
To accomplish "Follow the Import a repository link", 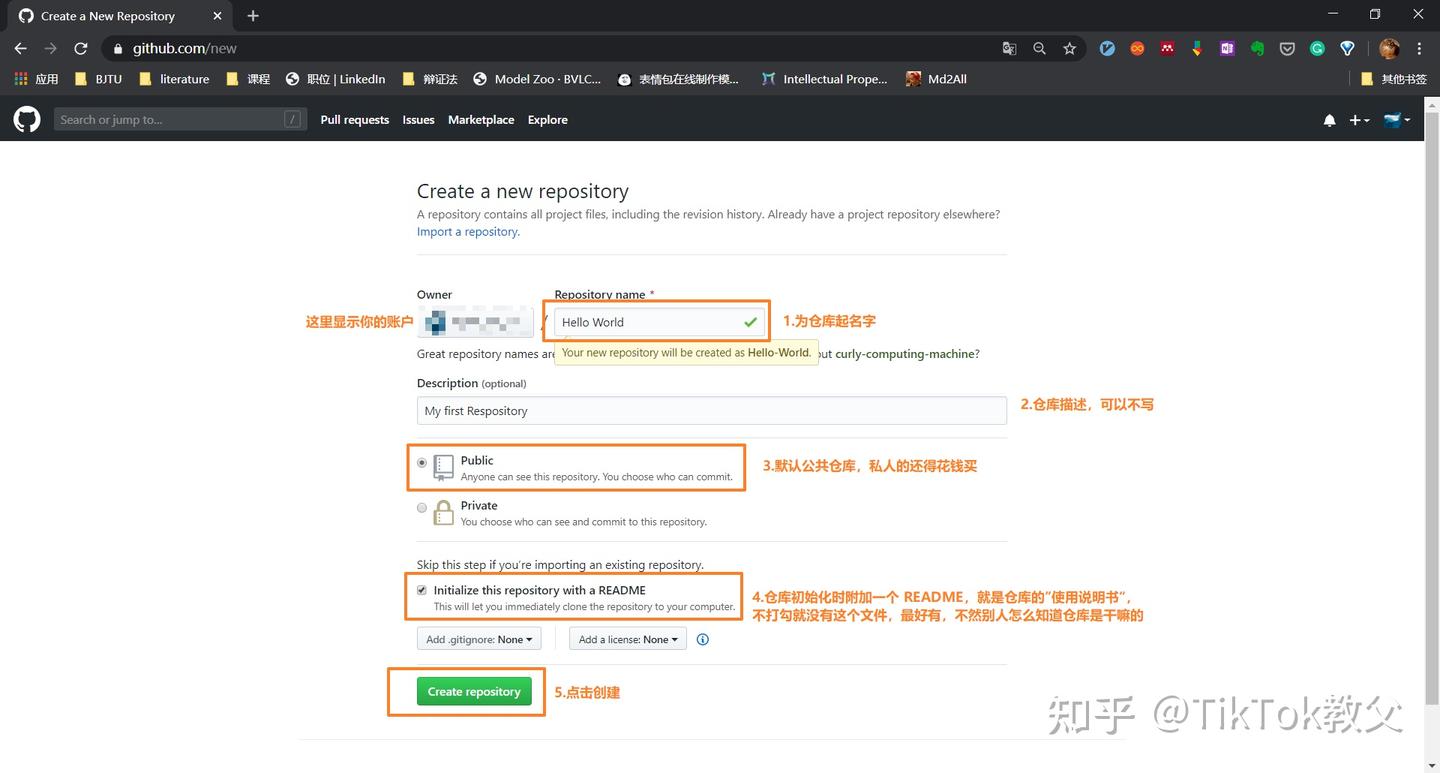I will coord(466,231).
